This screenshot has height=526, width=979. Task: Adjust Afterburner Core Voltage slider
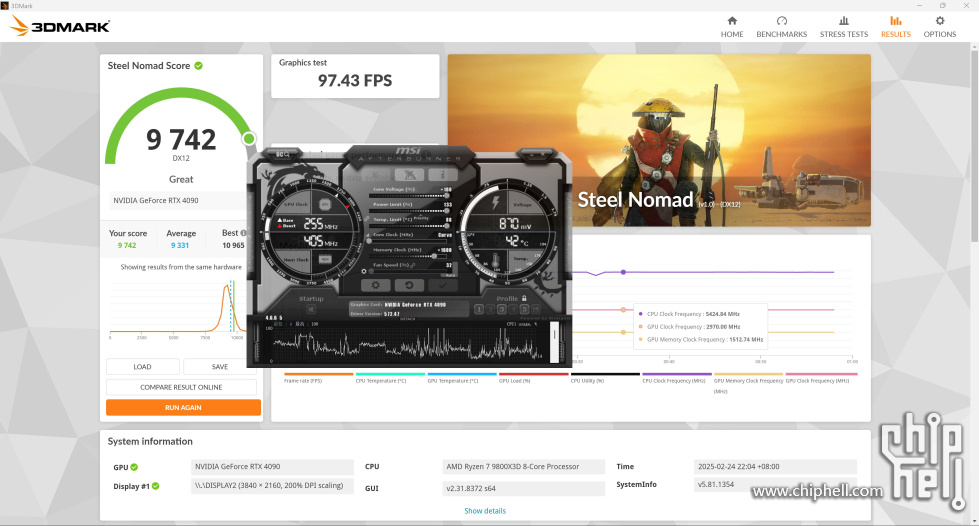click(409, 196)
